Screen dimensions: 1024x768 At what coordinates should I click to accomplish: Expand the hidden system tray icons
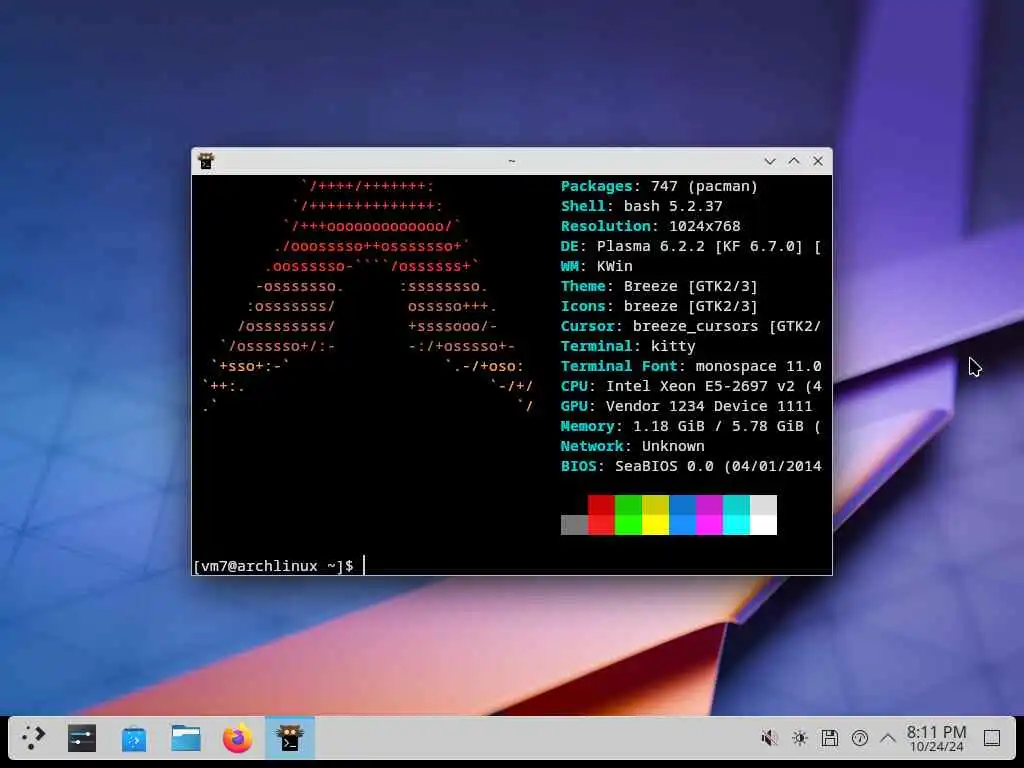(888, 739)
